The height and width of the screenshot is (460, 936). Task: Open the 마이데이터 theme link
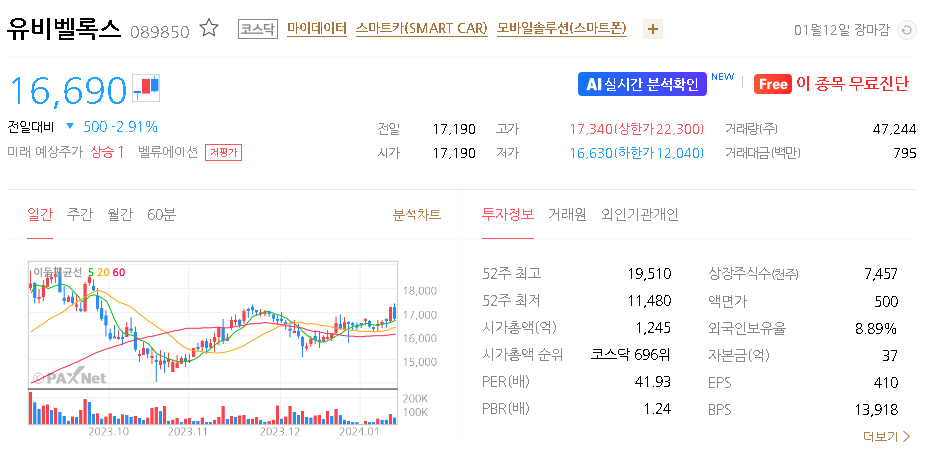click(316, 29)
